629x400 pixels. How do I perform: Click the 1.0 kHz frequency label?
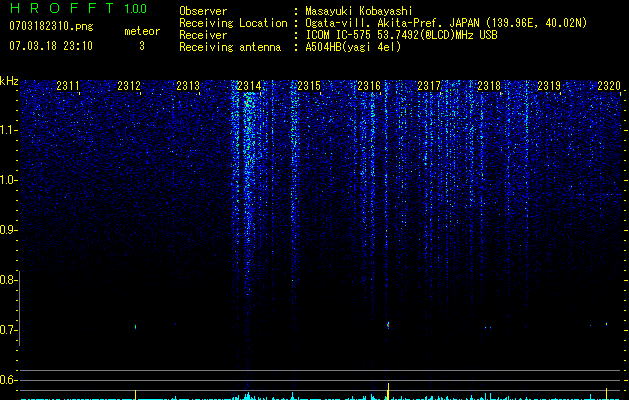click(9, 180)
